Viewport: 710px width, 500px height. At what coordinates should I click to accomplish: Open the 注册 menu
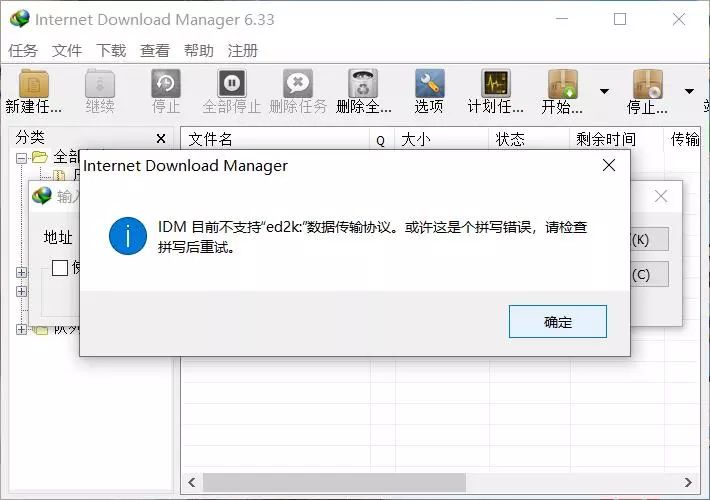243,51
